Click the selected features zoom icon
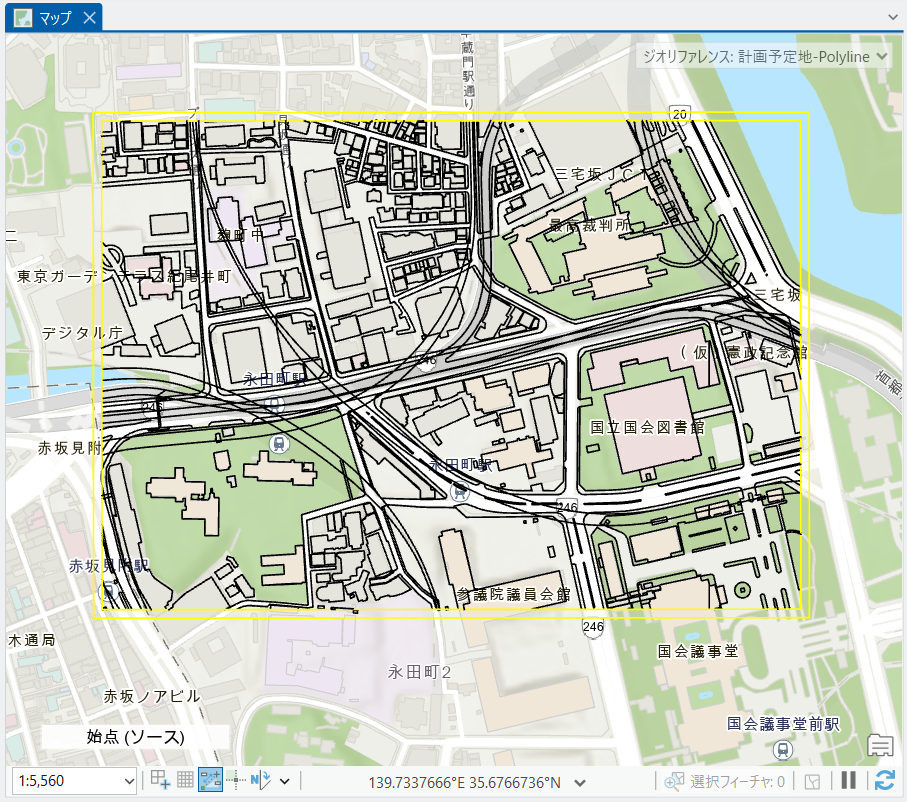The height and width of the screenshot is (802, 907). tap(674, 780)
